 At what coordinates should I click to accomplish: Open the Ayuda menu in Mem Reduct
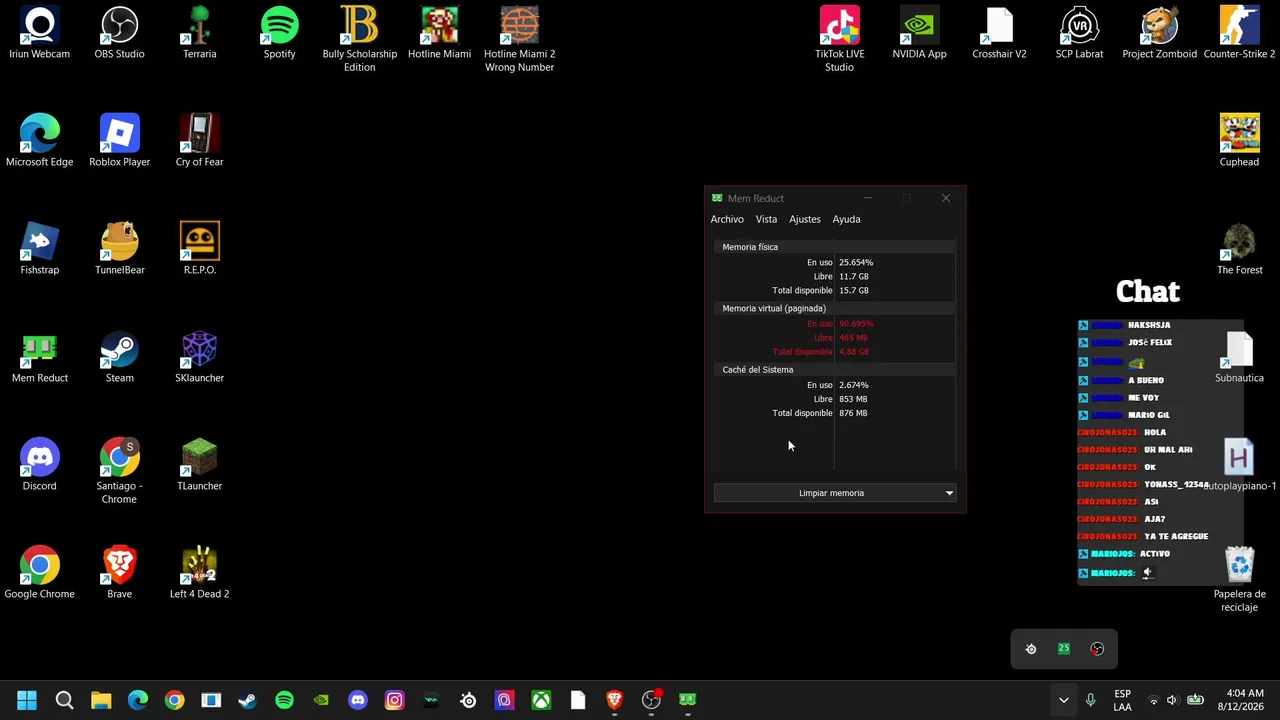(846, 219)
